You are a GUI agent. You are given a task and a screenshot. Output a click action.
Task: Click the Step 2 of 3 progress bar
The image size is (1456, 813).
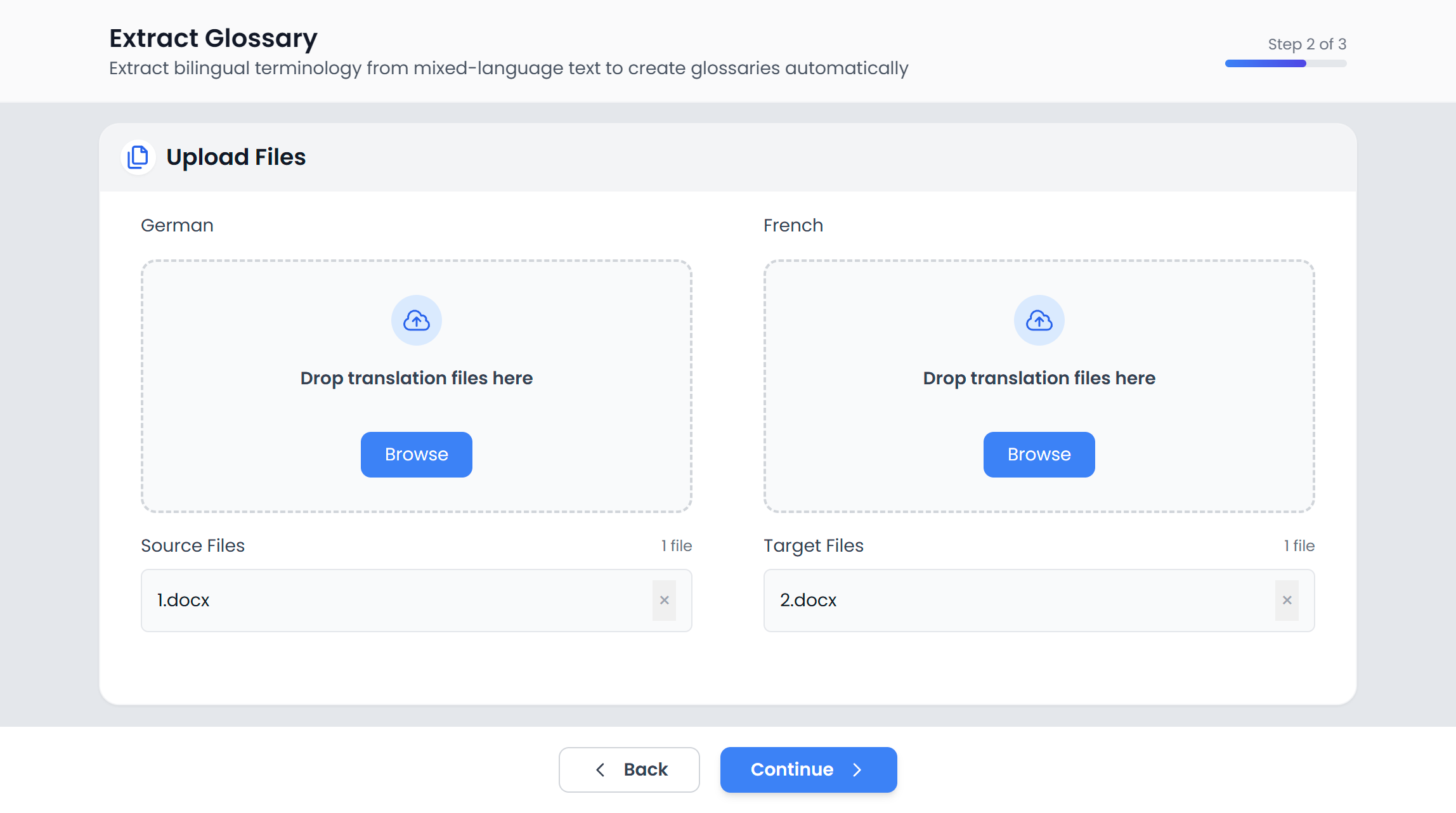pyautogui.click(x=1285, y=63)
